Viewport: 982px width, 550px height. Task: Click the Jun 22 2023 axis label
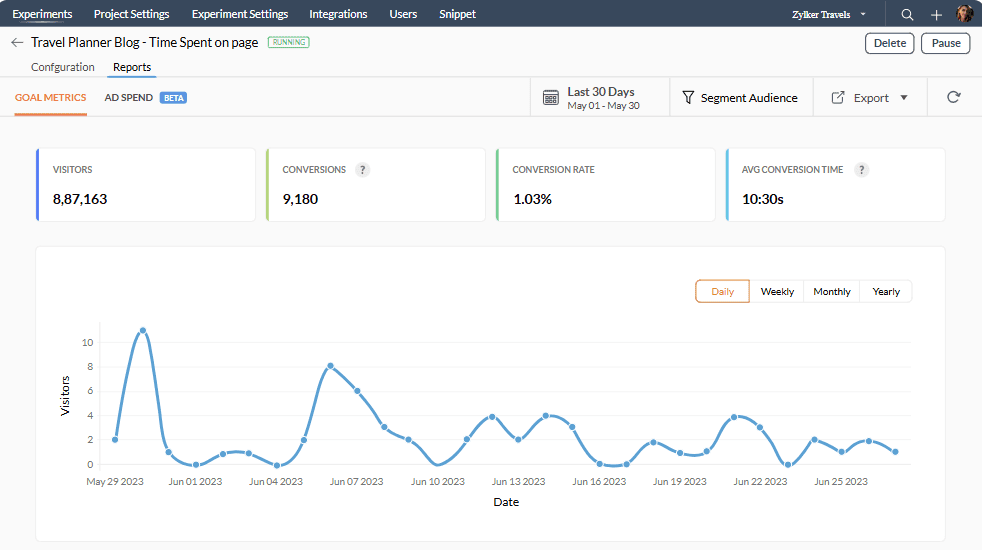pyautogui.click(x=760, y=482)
